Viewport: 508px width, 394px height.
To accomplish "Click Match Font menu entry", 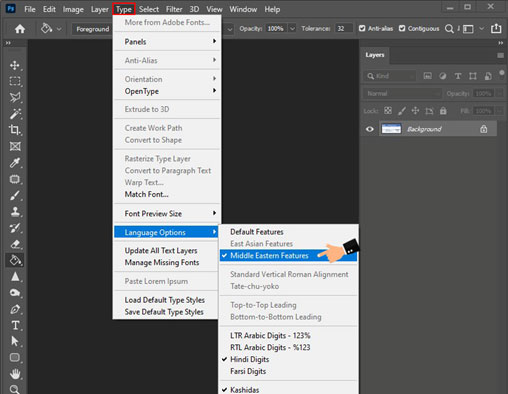I will 146,194.
